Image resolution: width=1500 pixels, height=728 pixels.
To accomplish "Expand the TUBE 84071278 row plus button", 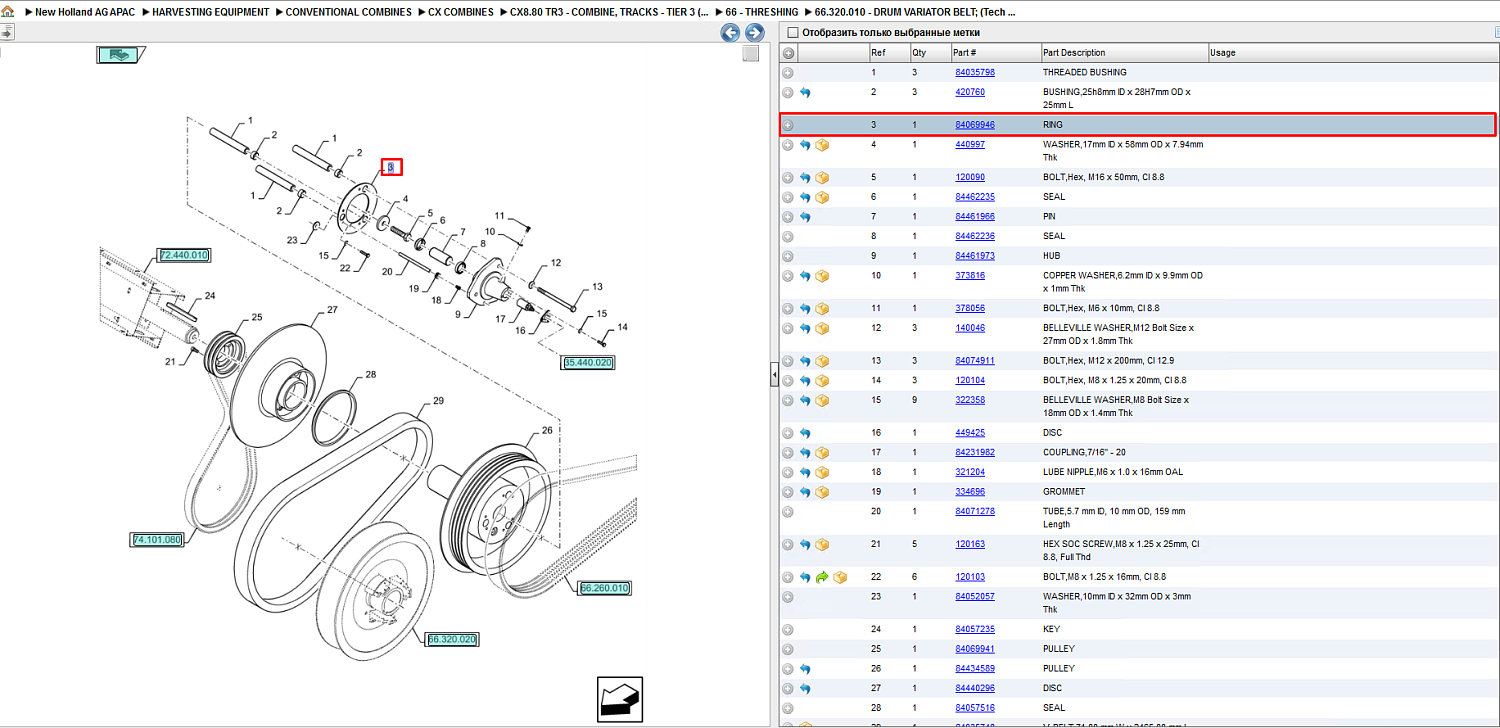I will [788, 512].
